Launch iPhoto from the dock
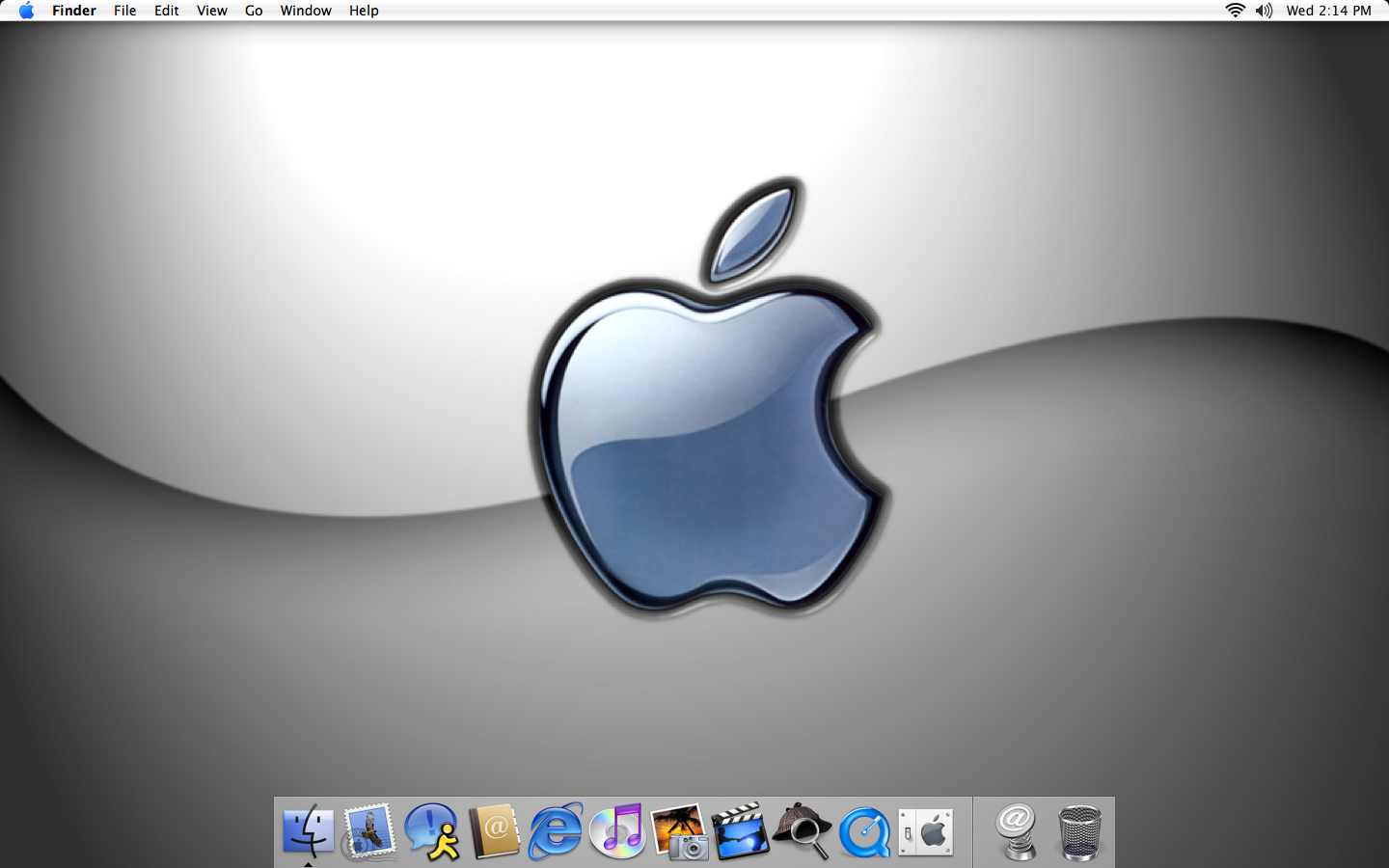The width and height of the screenshot is (1389, 868). click(679, 831)
